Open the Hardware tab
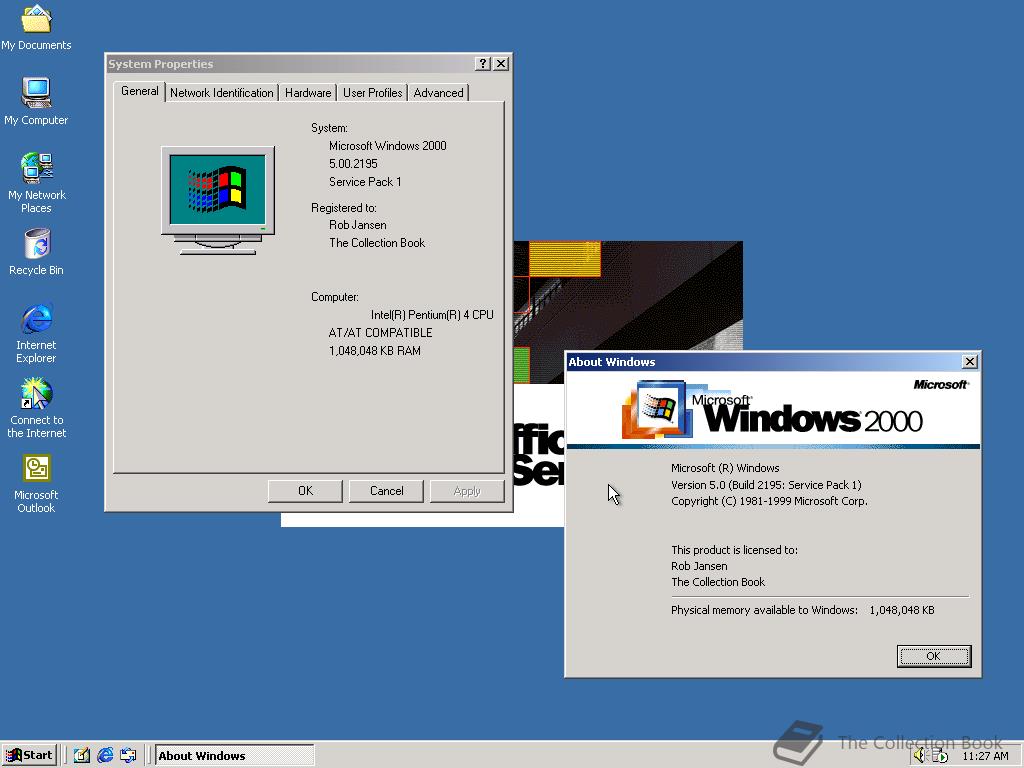The width and height of the screenshot is (1024, 768). (x=308, y=93)
